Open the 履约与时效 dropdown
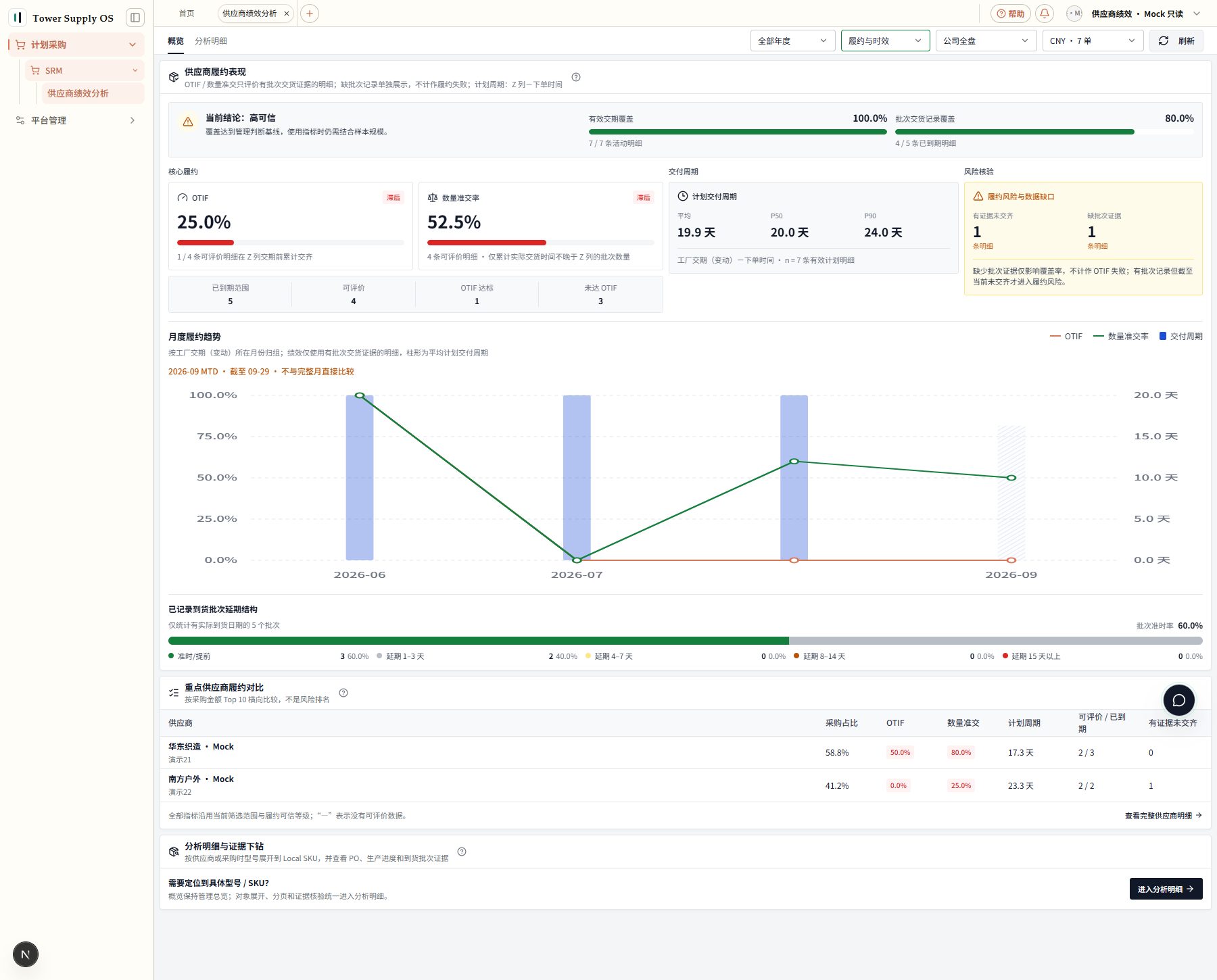Screen dimensions: 1217x980 click(x=885, y=41)
